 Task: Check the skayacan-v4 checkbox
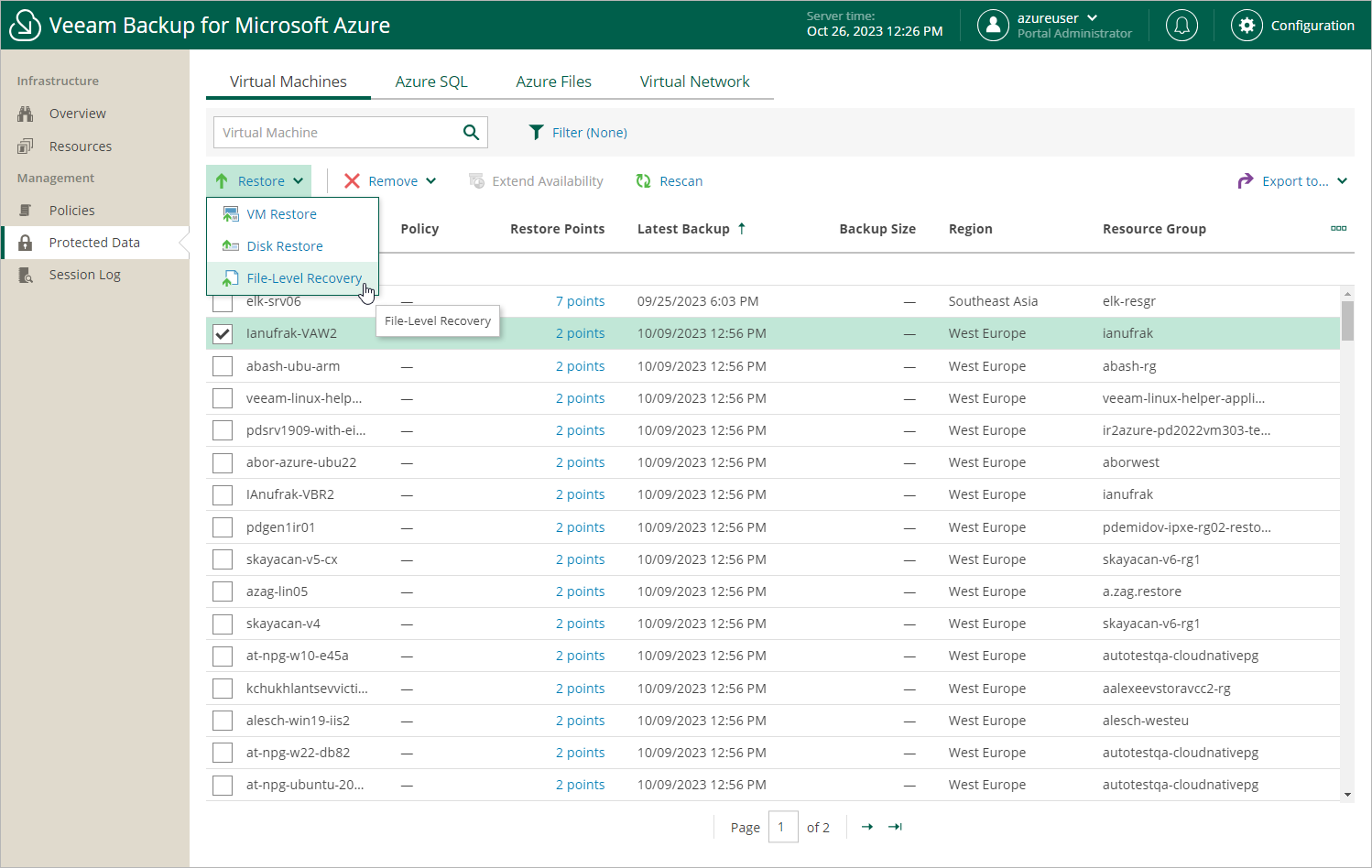223,624
